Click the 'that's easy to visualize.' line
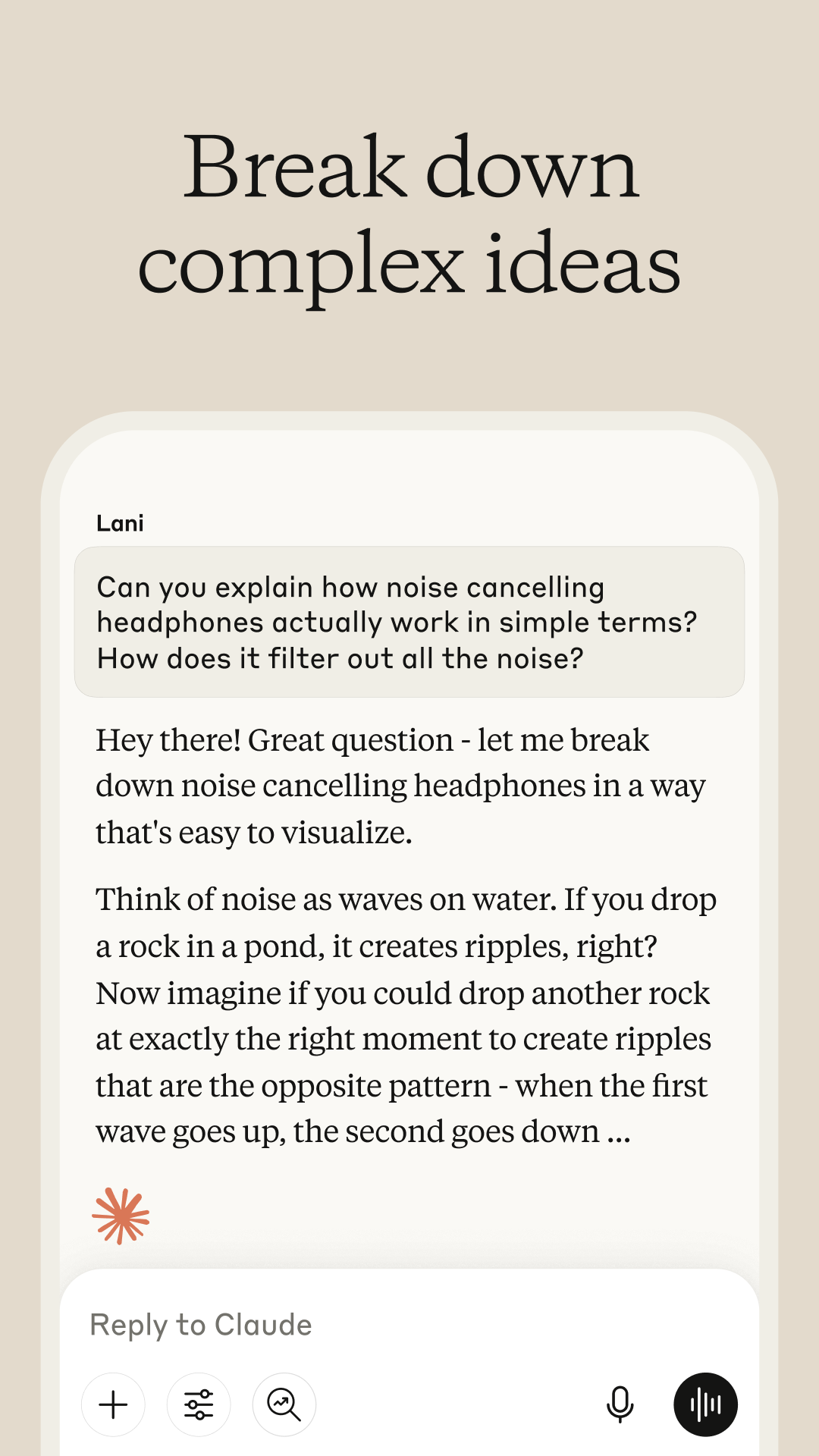This screenshot has height=1456, width=819. click(253, 833)
